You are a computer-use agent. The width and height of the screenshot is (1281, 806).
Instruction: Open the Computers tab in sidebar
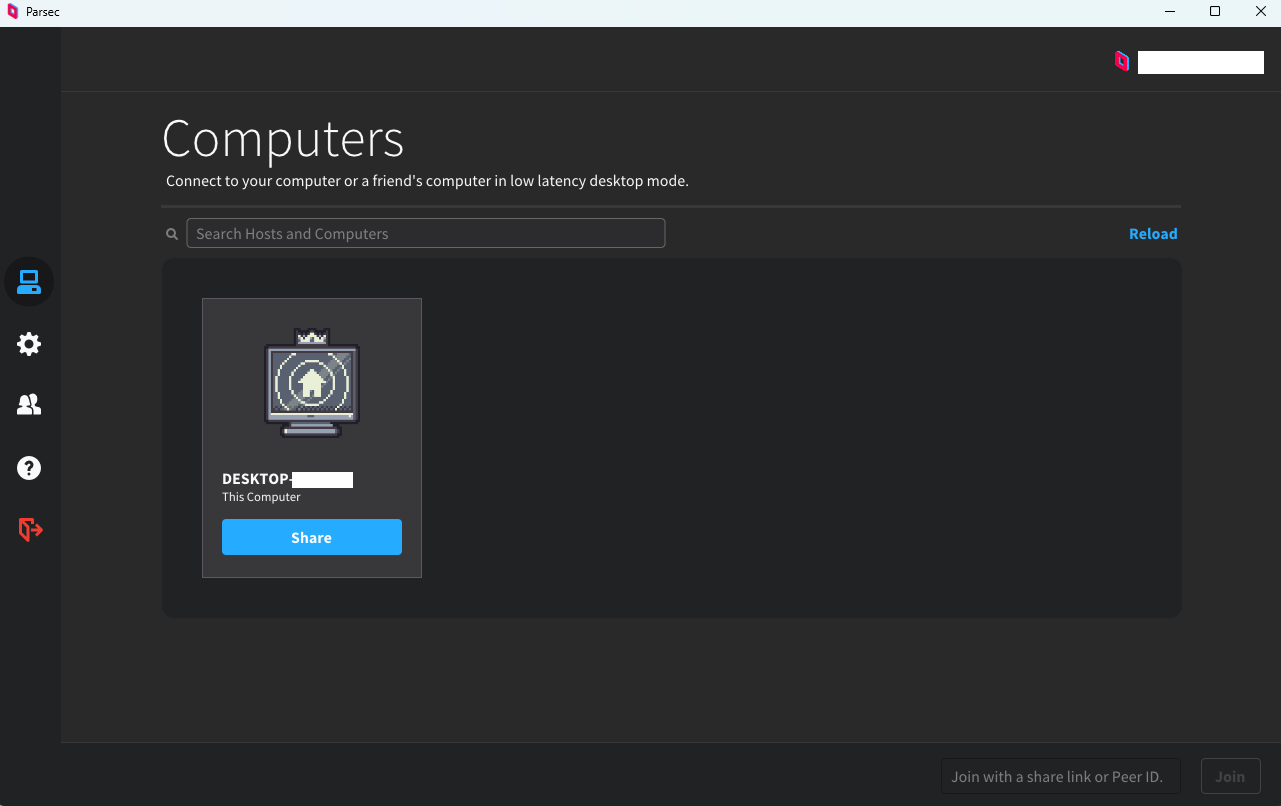click(x=29, y=282)
